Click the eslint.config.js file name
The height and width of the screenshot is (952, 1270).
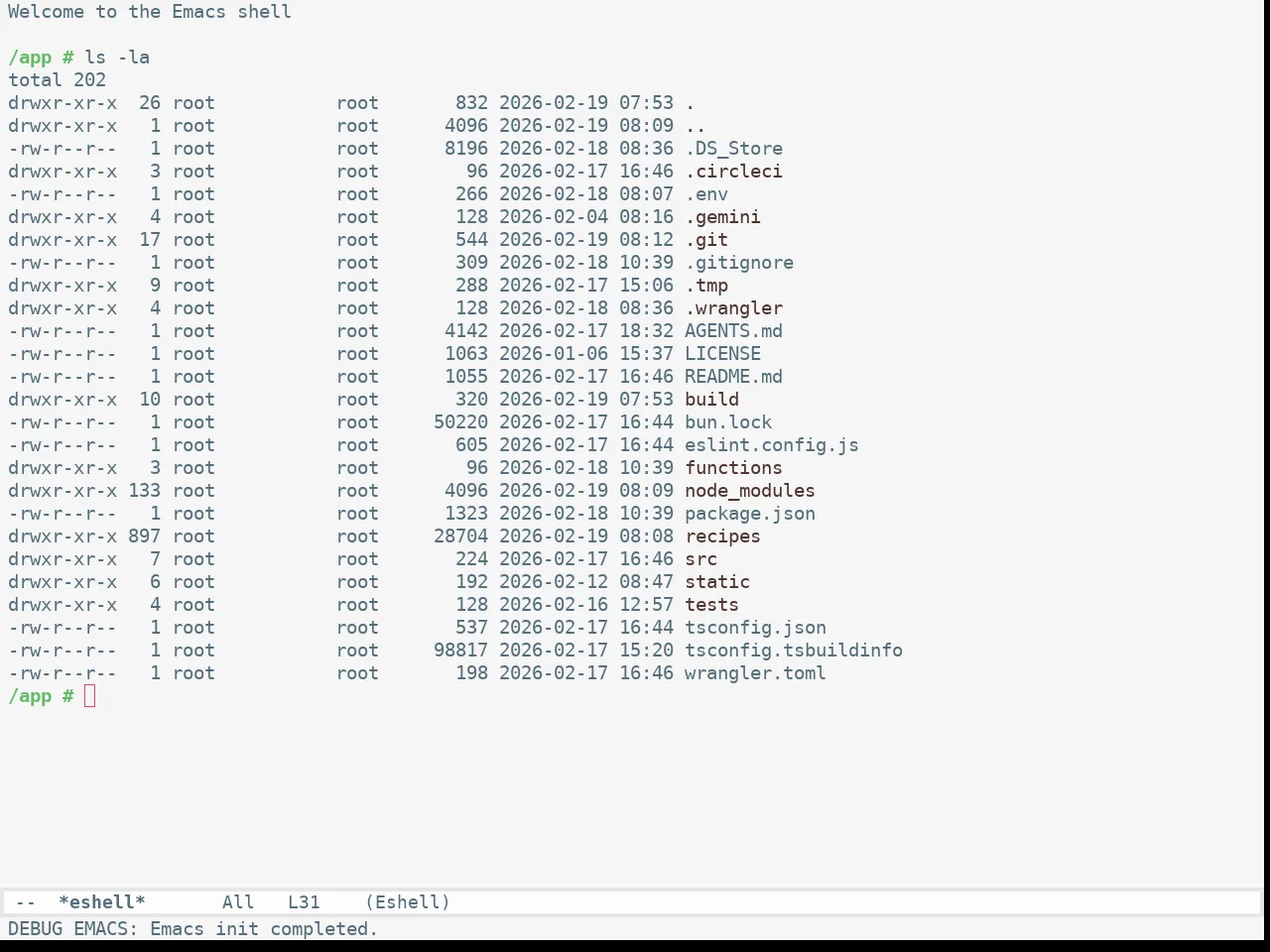[x=772, y=445]
